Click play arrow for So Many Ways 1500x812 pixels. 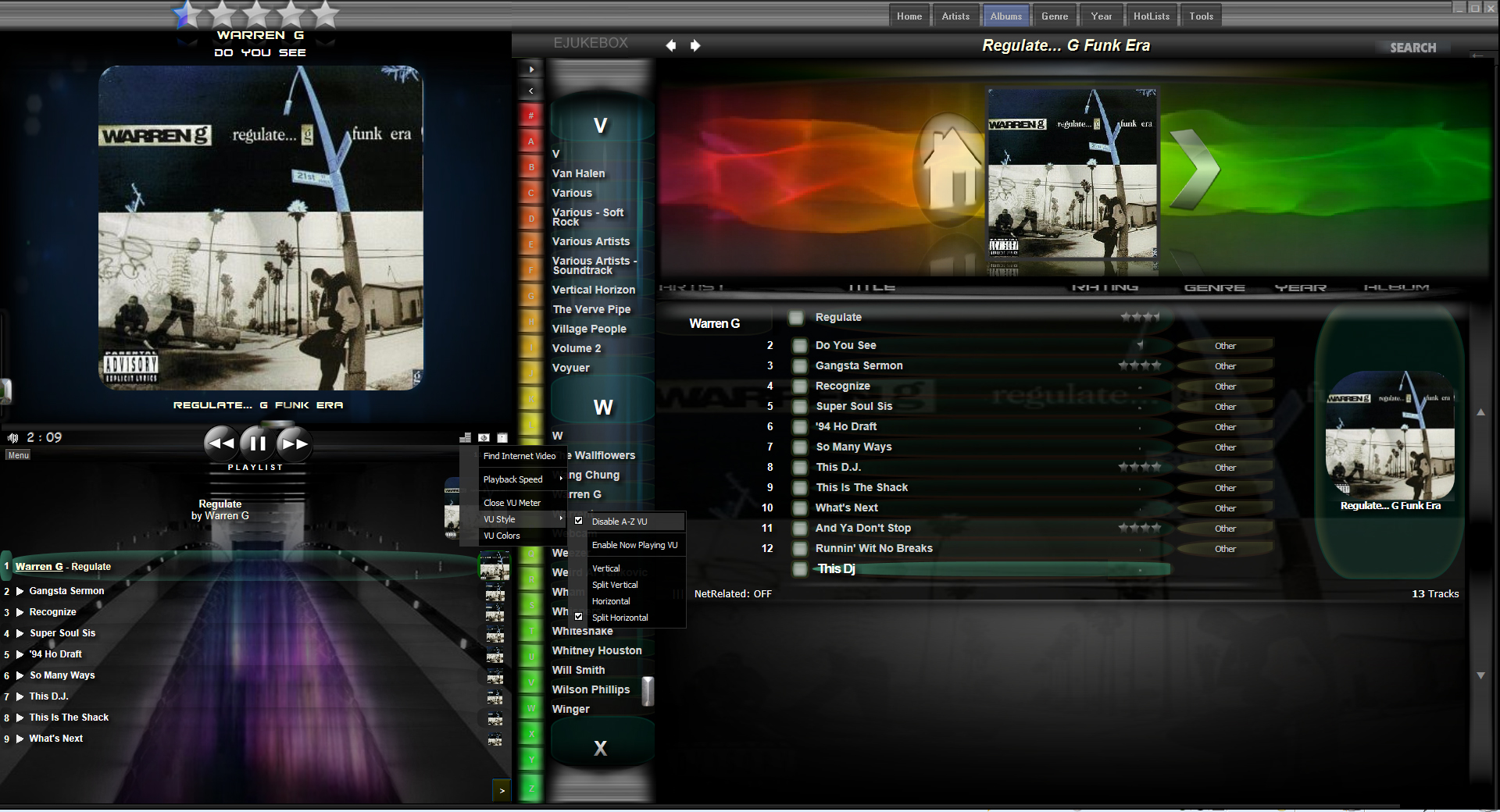(x=20, y=675)
